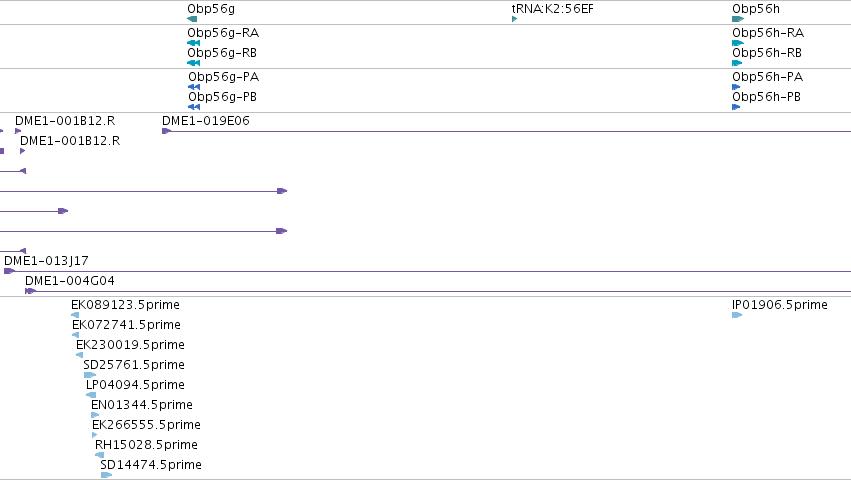Open the Obp56h-PA protein label
Screen dimensions: 851x480
767,77
